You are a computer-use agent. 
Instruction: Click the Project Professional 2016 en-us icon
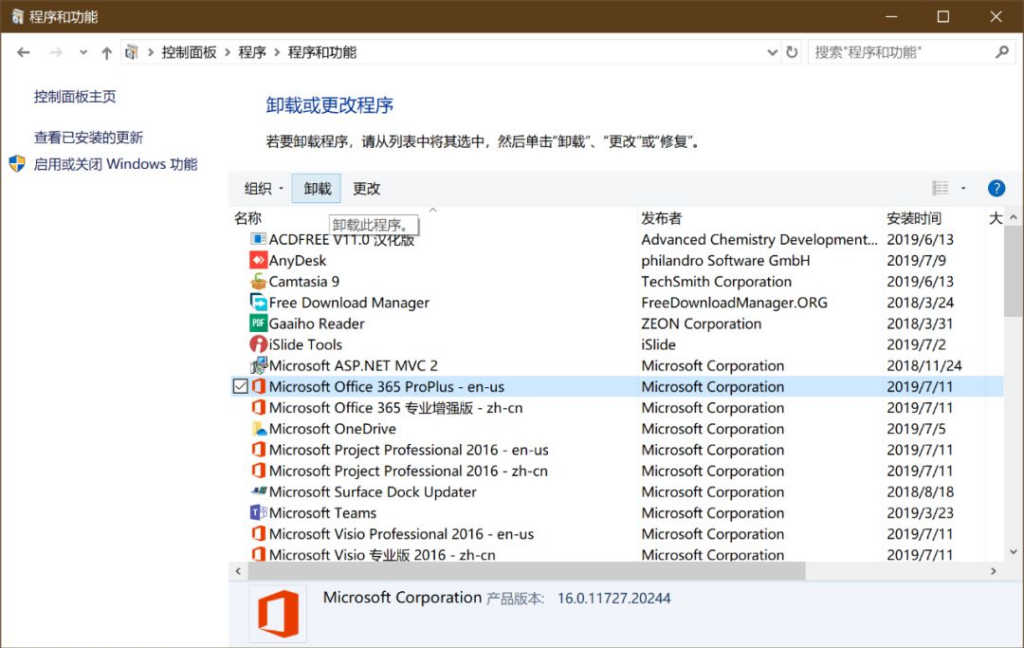[x=259, y=449]
